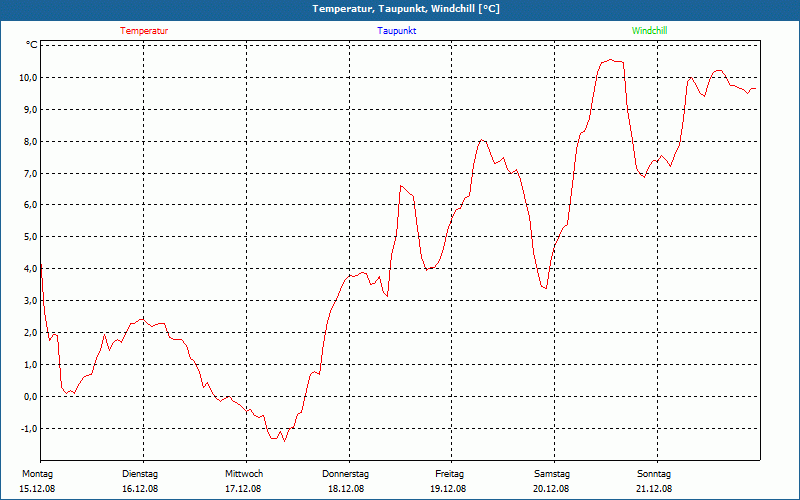Click the 16.12.08 date label

click(x=140, y=489)
